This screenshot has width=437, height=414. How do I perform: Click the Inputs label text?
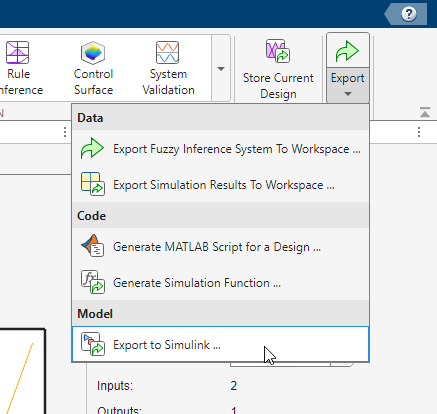tap(115, 386)
